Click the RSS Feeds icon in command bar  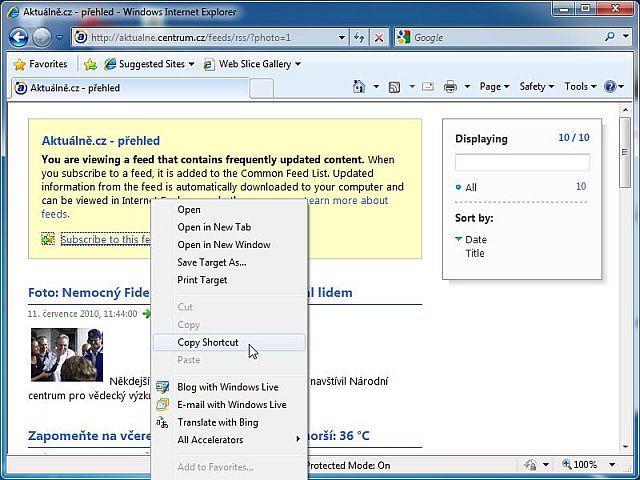click(x=394, y=87)
